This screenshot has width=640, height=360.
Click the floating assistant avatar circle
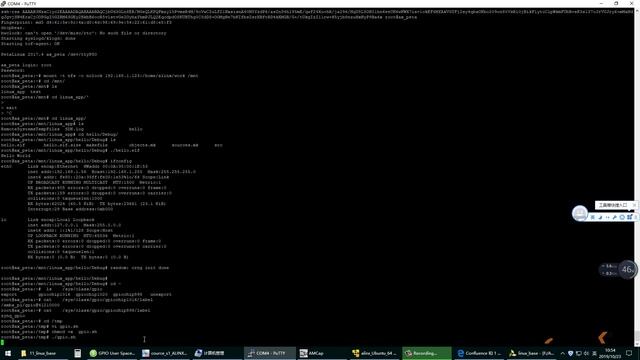point(580,213)
